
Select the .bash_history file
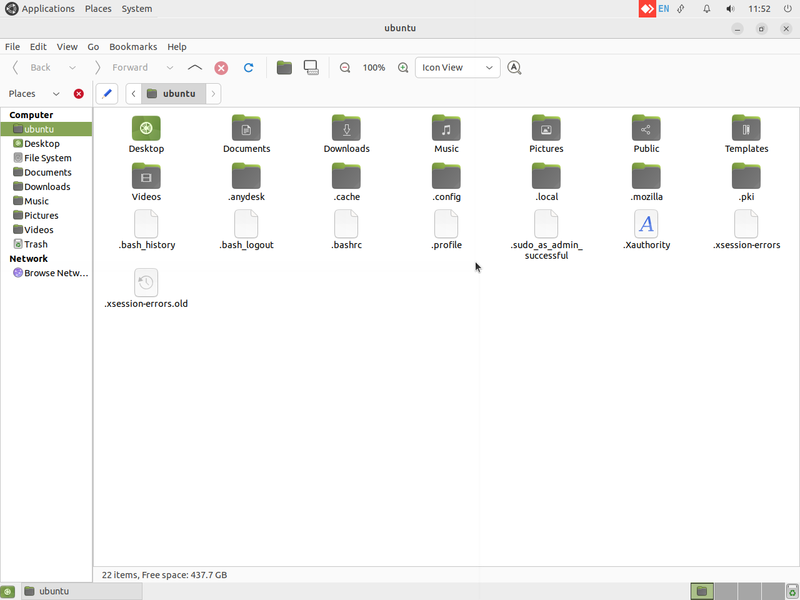coord(146,230)
